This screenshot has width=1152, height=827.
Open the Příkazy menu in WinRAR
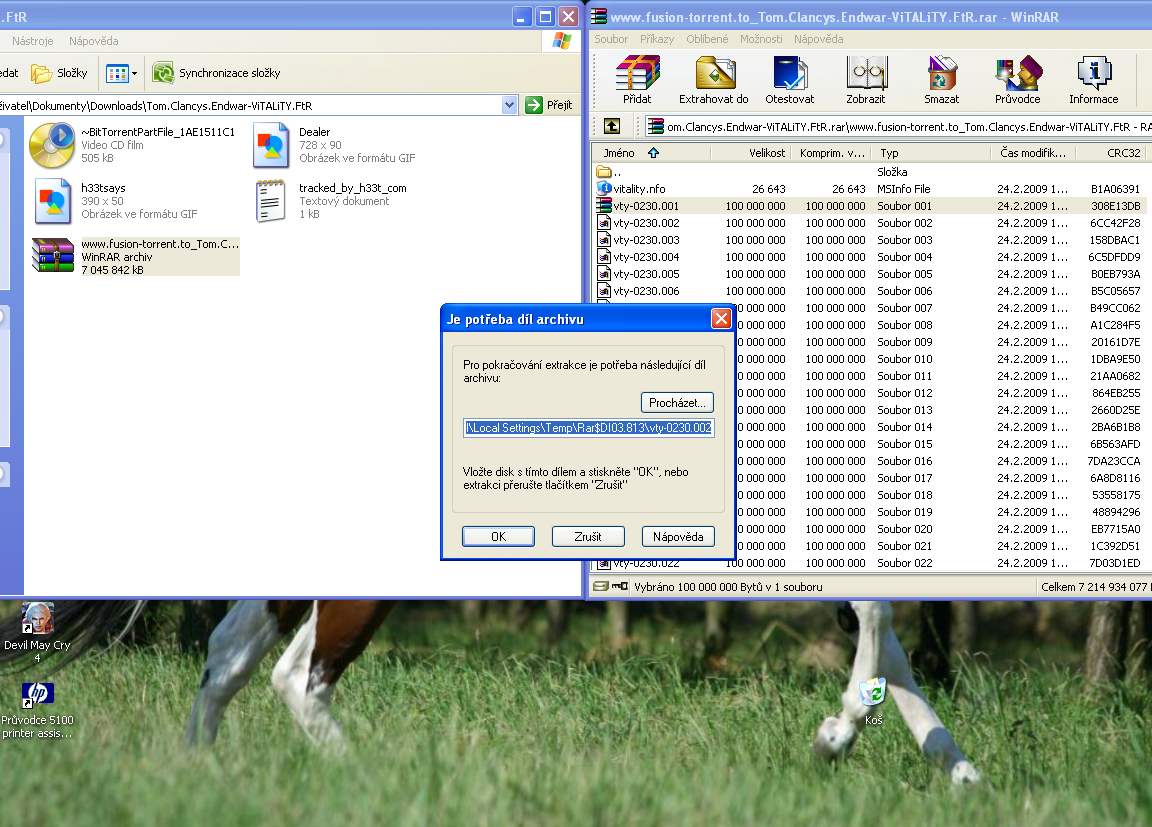click(656, 39)
